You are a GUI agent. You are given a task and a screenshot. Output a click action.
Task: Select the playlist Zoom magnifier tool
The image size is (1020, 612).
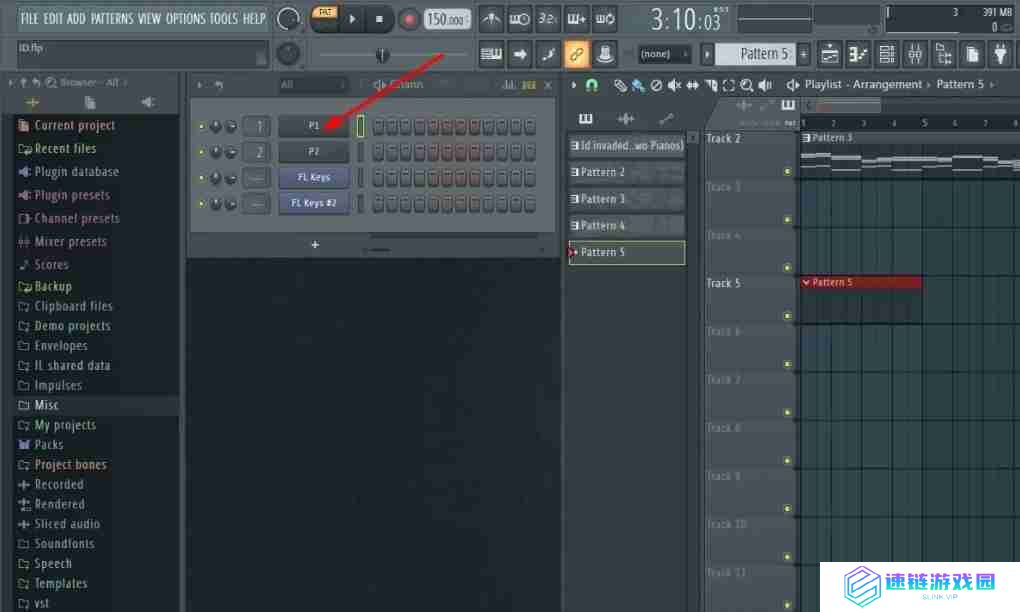[747, 85]
